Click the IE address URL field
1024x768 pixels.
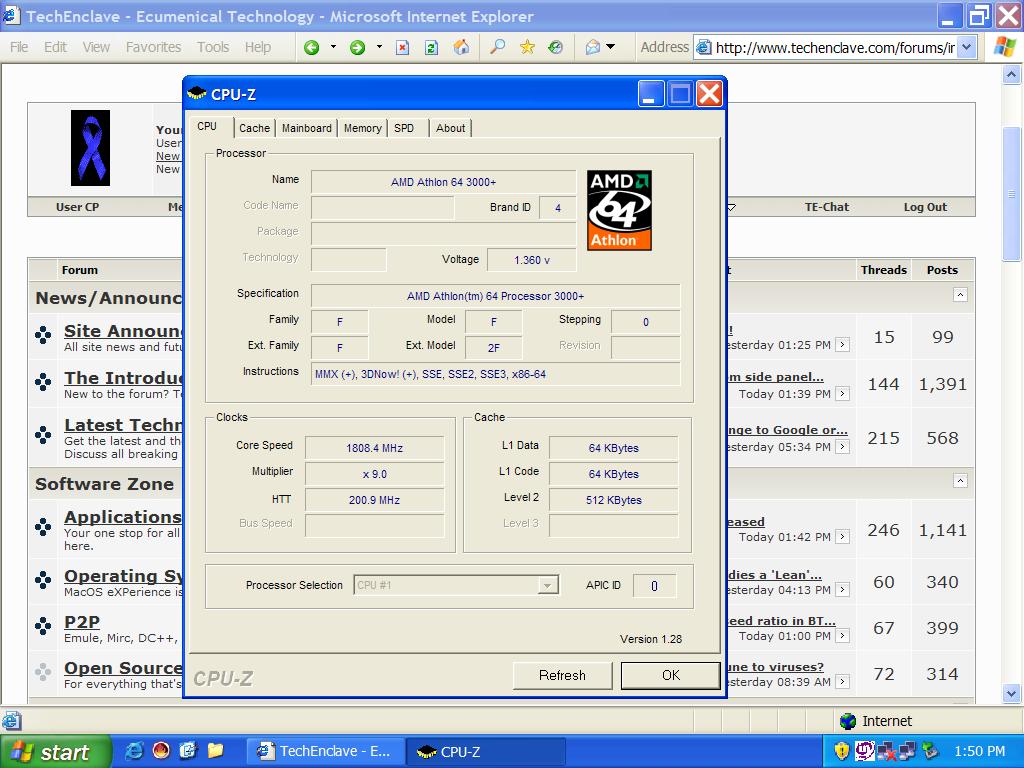pos(834,47)
